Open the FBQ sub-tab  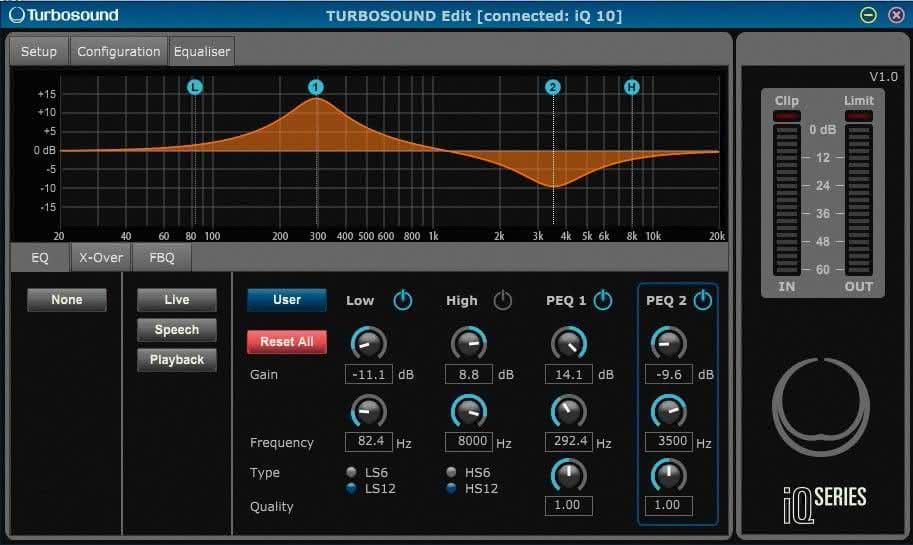(x=162, y=257)
